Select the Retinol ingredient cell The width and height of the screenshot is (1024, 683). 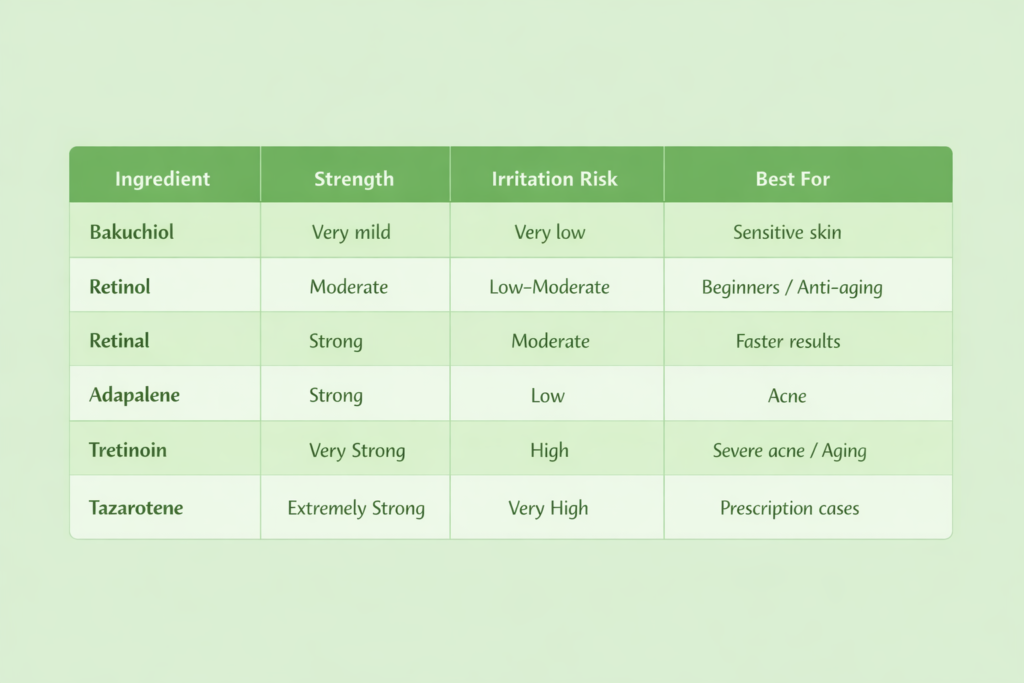(x=120, y=287)
